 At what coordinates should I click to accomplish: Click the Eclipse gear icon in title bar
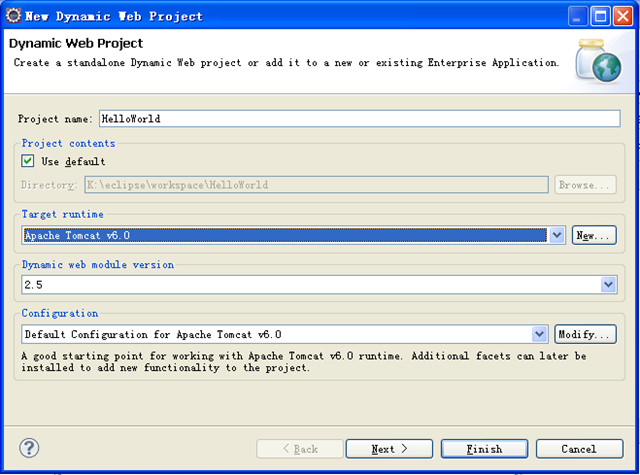click(x=13, y=16)
